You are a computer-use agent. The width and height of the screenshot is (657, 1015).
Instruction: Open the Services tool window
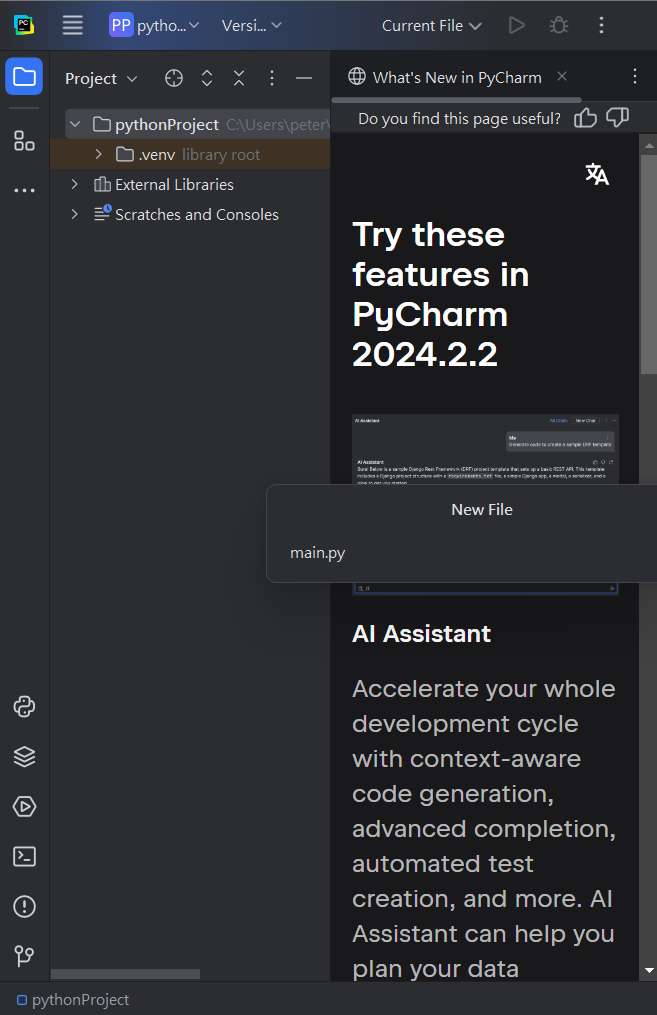pyautogui.click(x=25, y=807)
